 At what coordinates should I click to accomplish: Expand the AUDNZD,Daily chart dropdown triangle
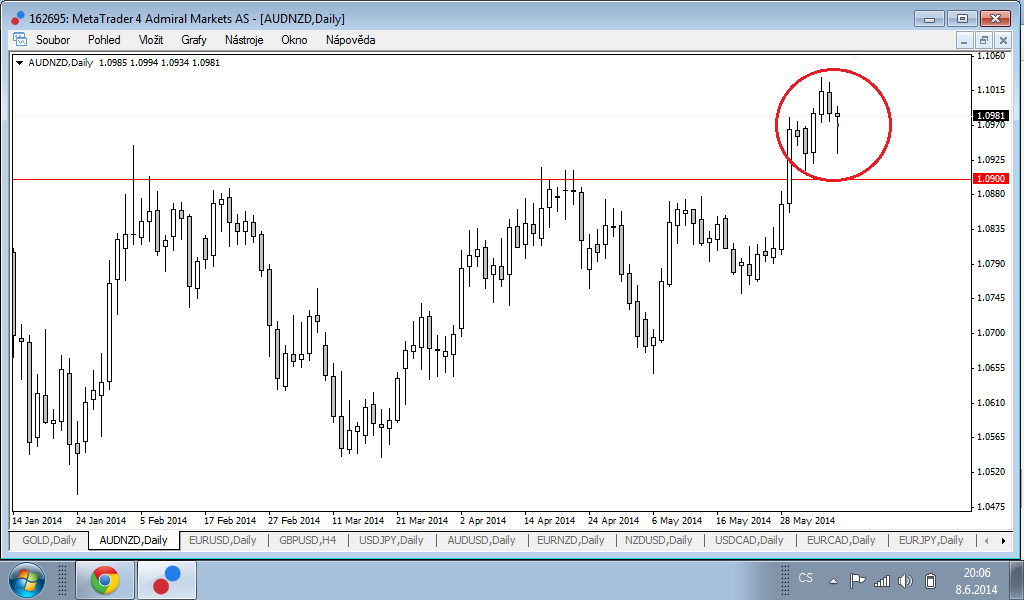click(x=20, y=63)
